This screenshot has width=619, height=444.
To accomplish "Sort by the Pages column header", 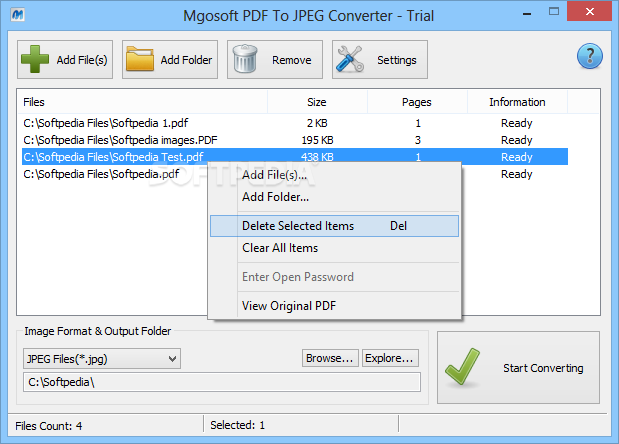I will pos(417,102).
